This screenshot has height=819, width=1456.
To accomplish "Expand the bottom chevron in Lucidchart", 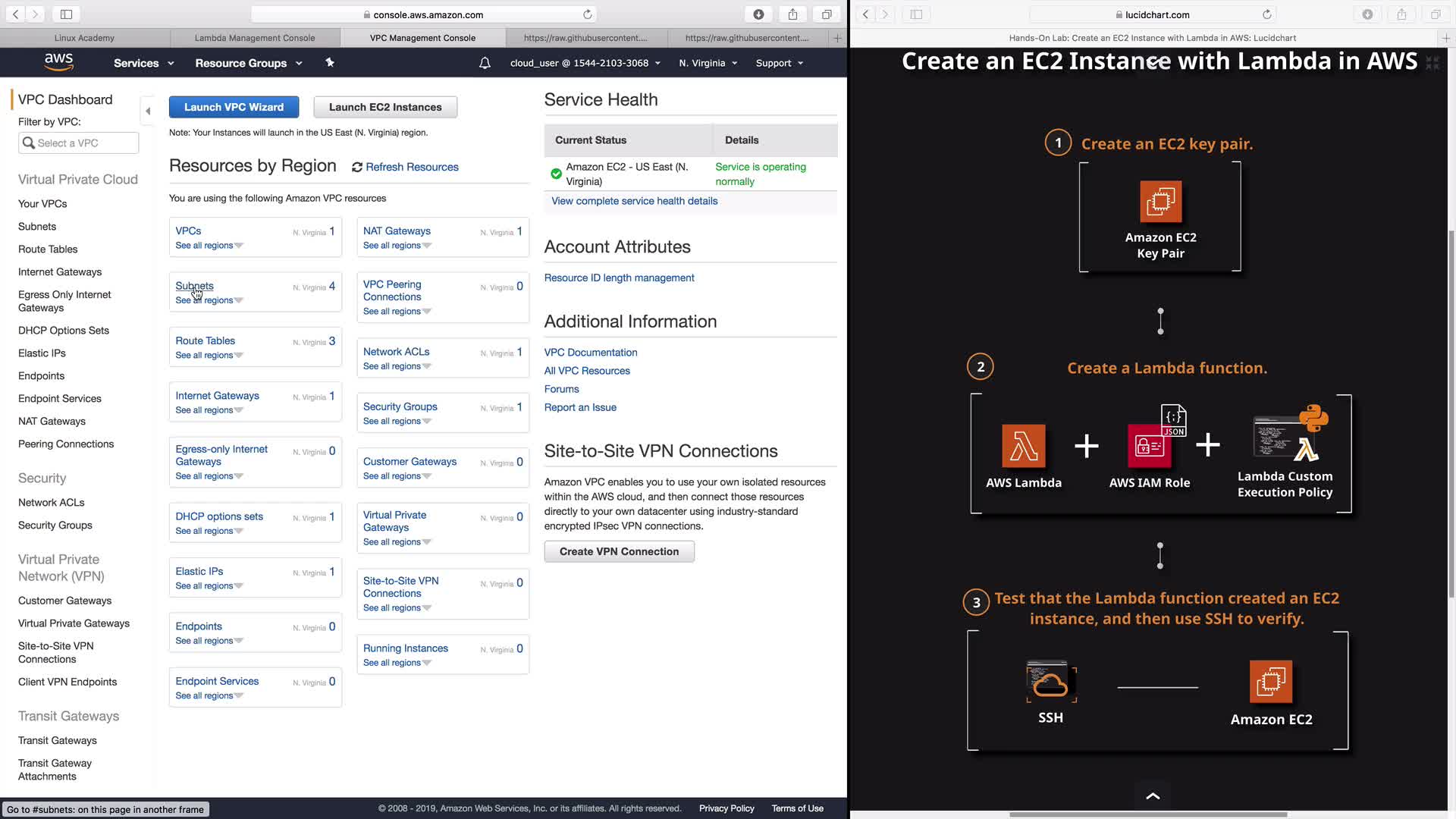I will [1153, 795].
